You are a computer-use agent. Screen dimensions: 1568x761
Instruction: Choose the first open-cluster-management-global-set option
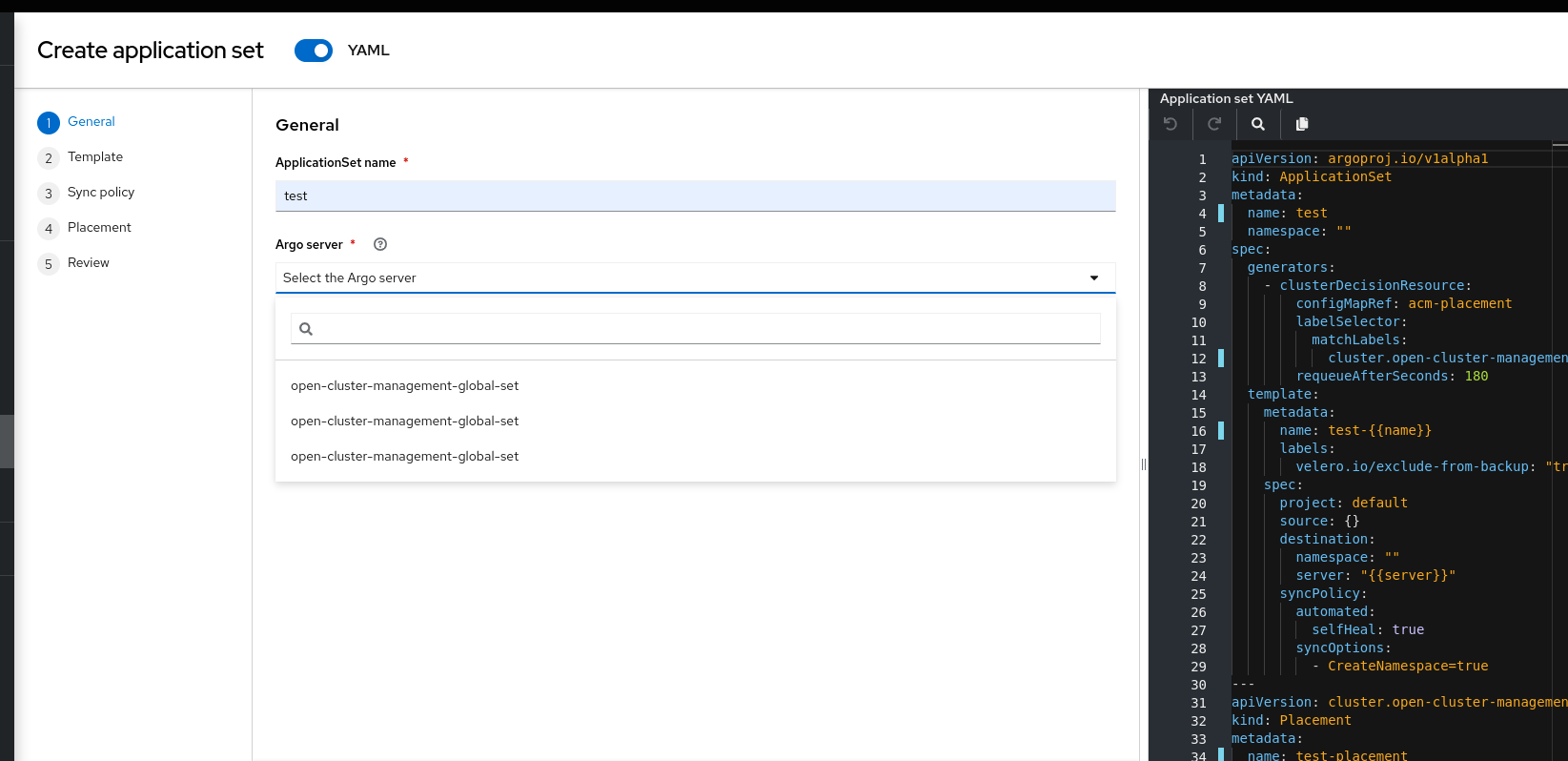(405, 386)
